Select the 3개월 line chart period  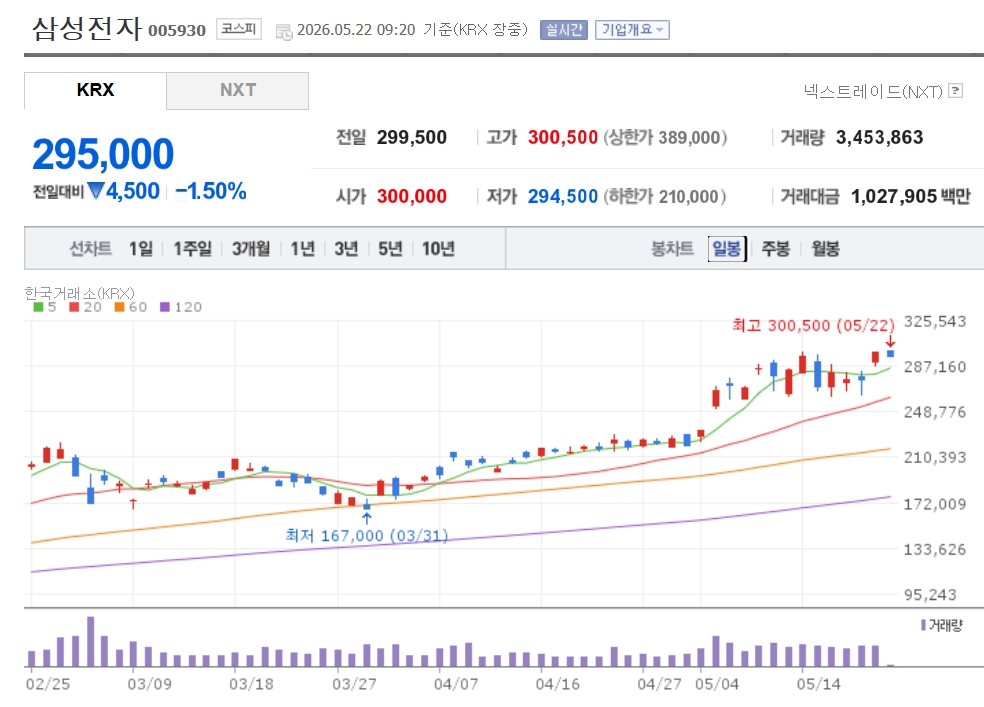251,249
